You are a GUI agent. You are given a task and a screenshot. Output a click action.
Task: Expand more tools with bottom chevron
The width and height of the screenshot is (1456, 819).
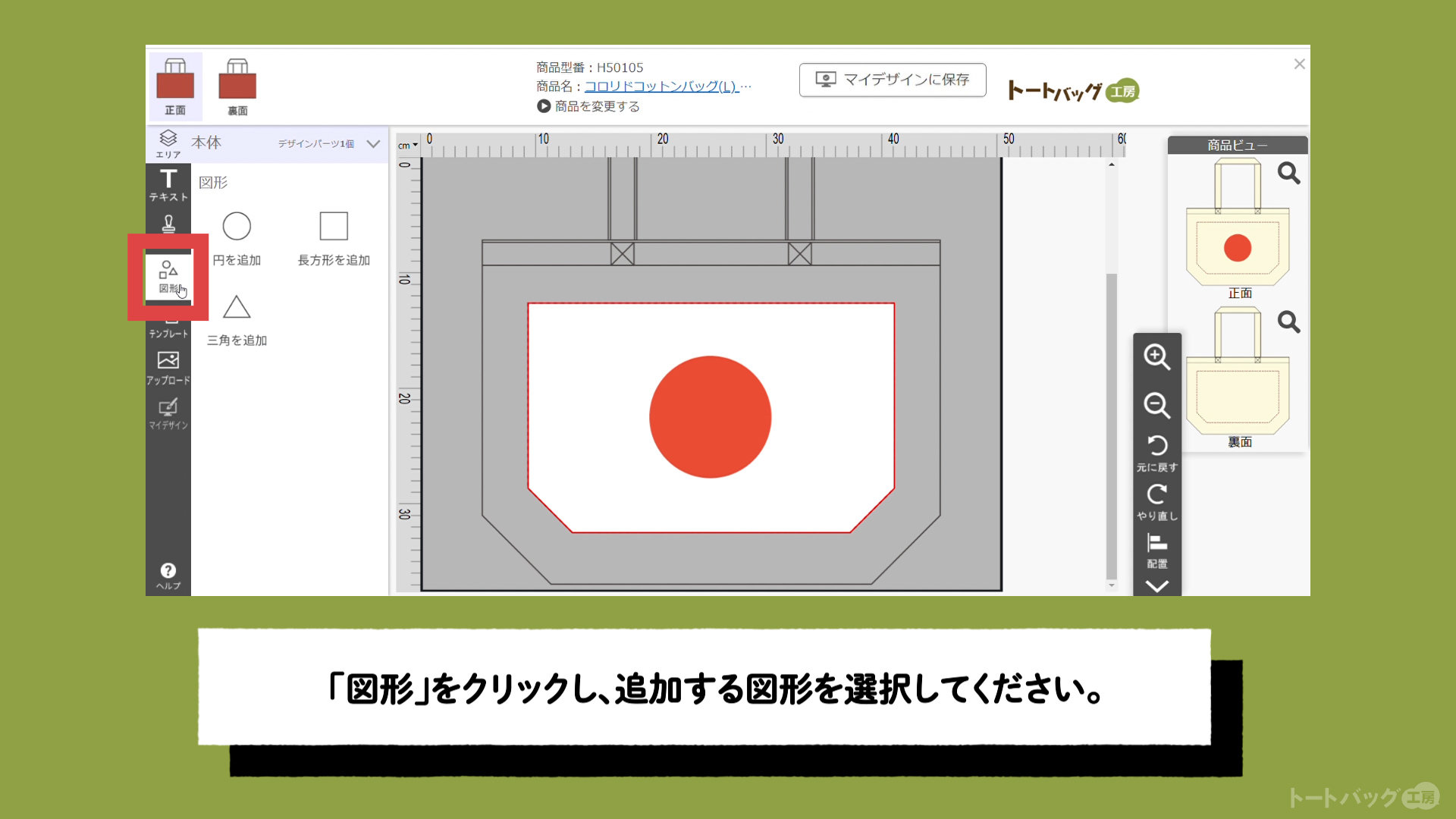point(1156,586)
